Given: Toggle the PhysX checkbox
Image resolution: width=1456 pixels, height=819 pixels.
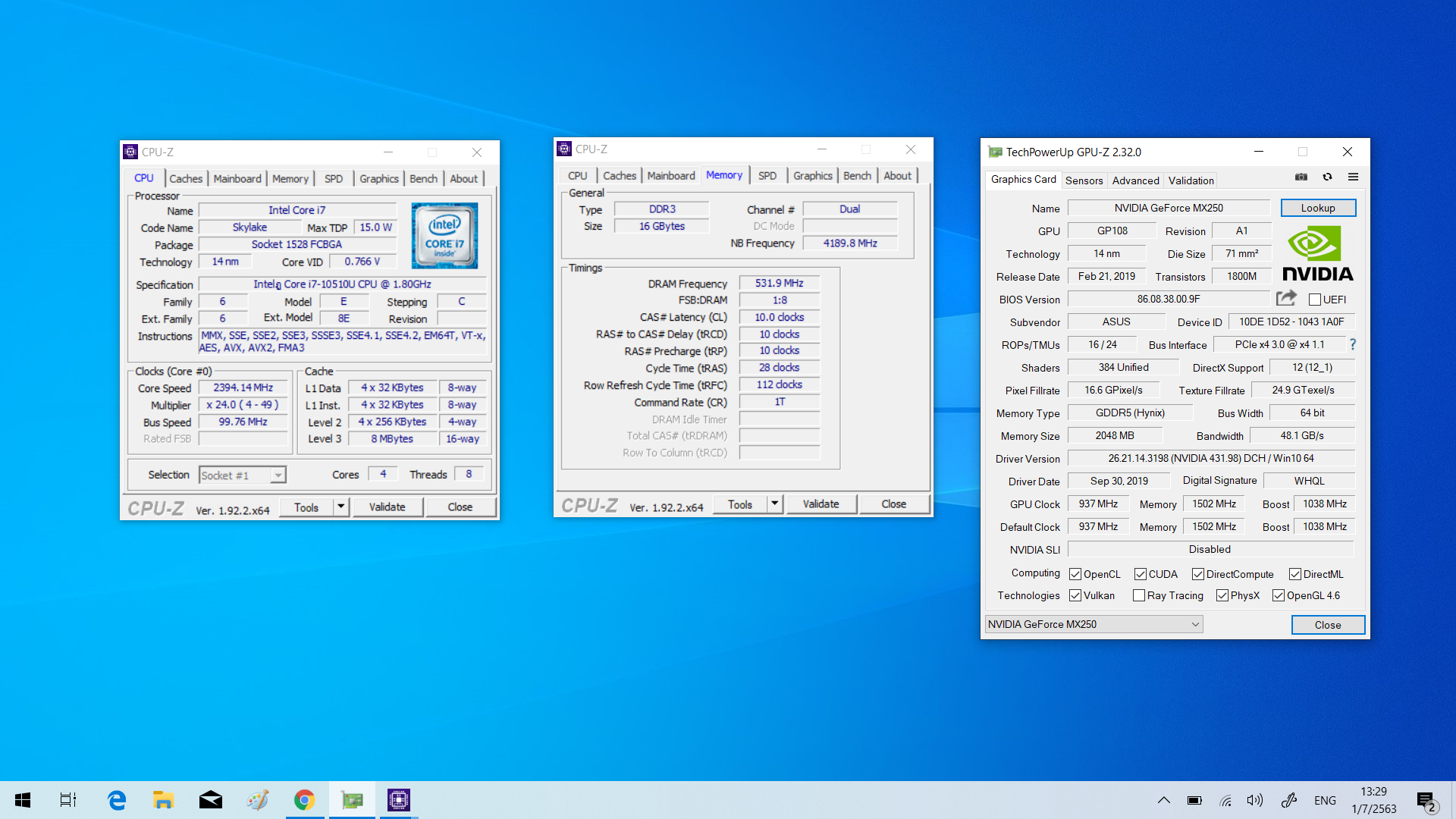Looking at the screenshot, I should coord(1222,595).
